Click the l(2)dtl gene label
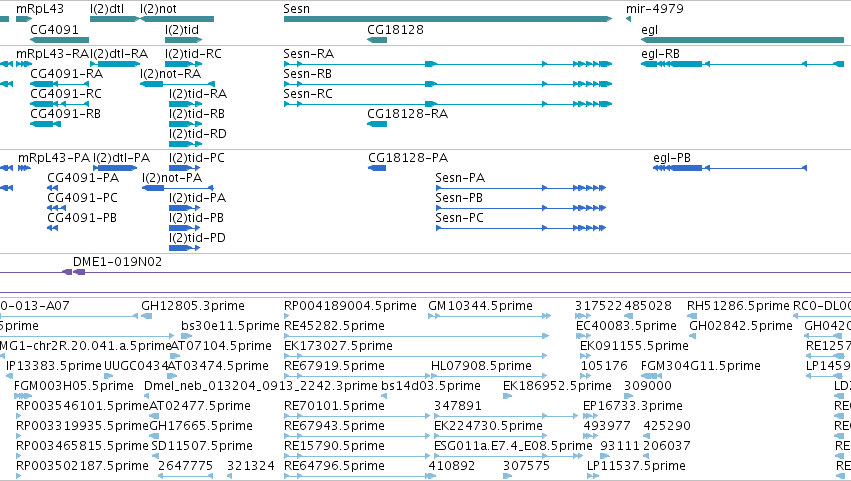The height and width of the screenshot is (481, 851). point(107,9)
